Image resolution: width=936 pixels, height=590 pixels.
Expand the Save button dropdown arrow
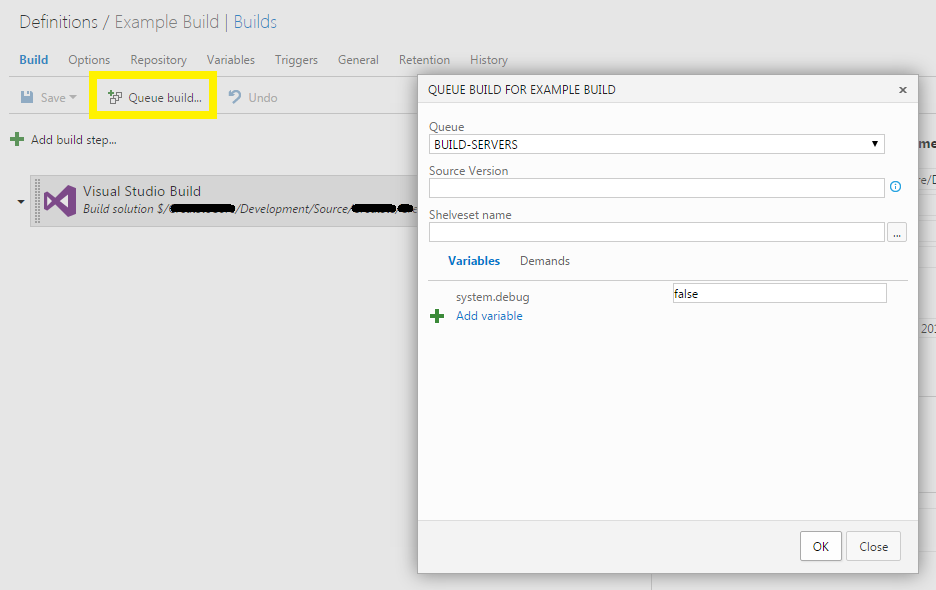72,96
